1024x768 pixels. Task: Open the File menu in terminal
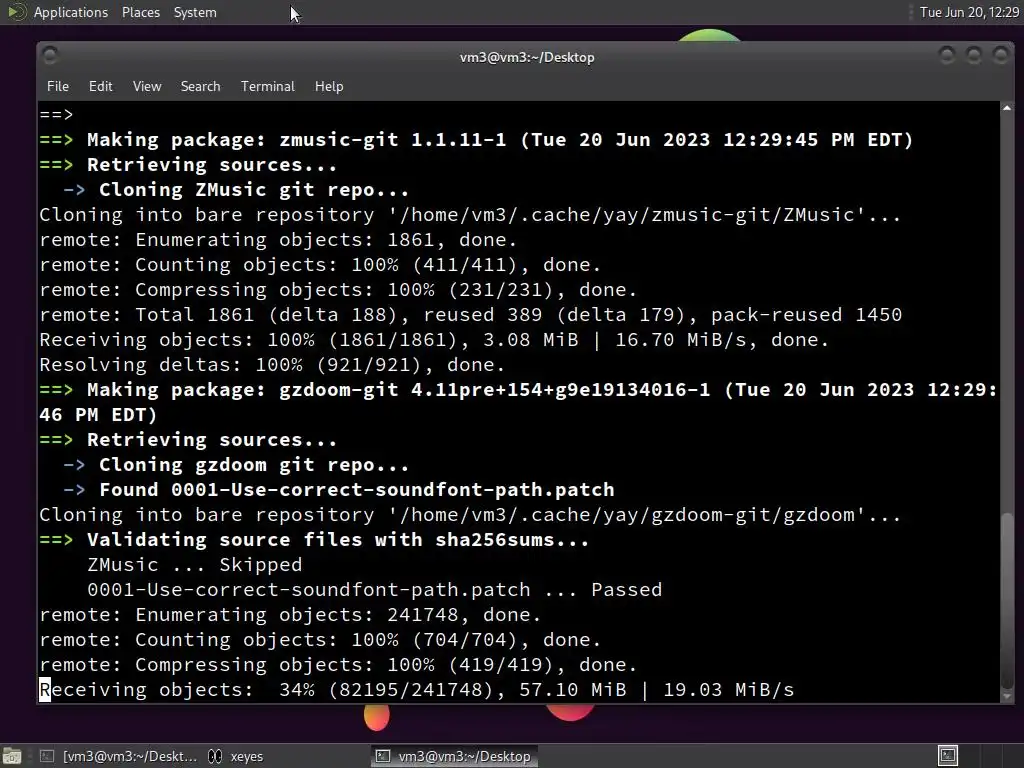[57, 86]
